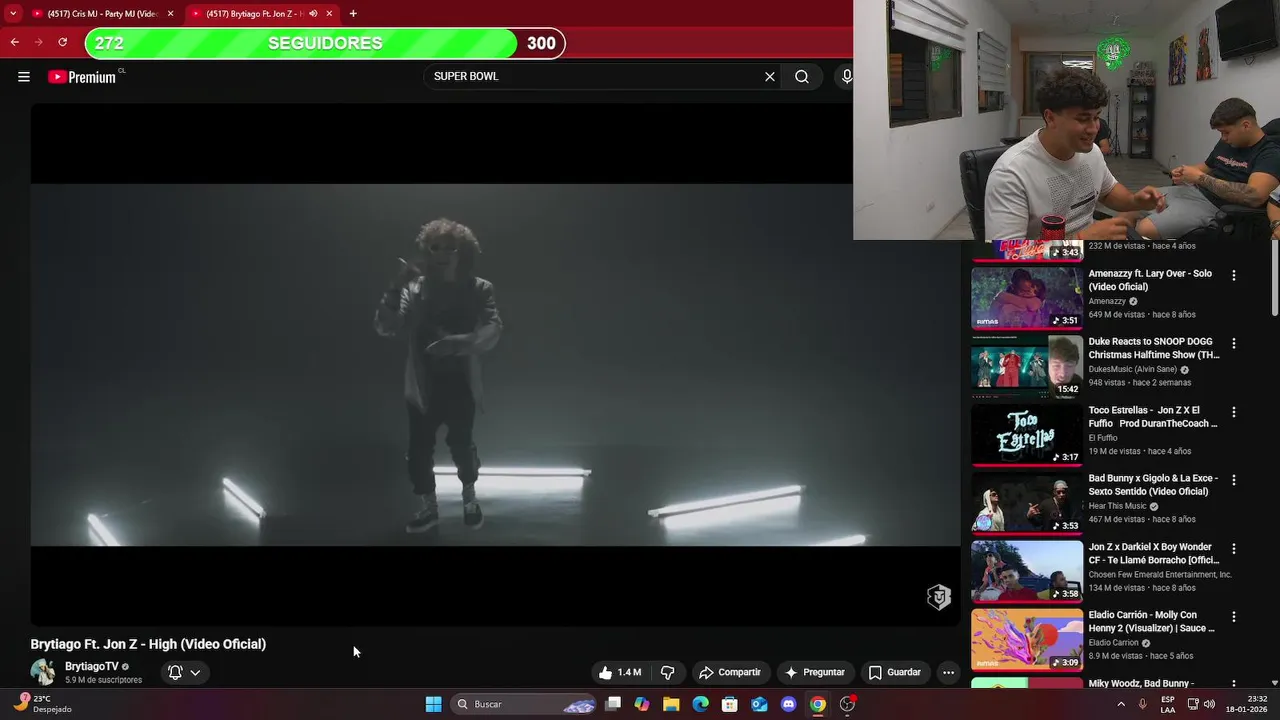Dislike the video with thumbs down

[667, 672]
